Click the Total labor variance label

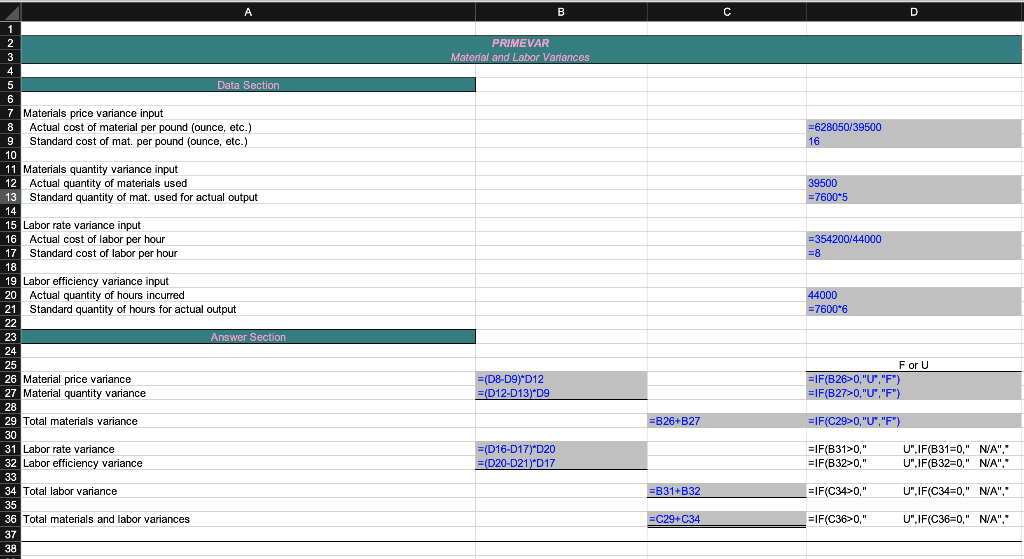click(x=70, y=491)
